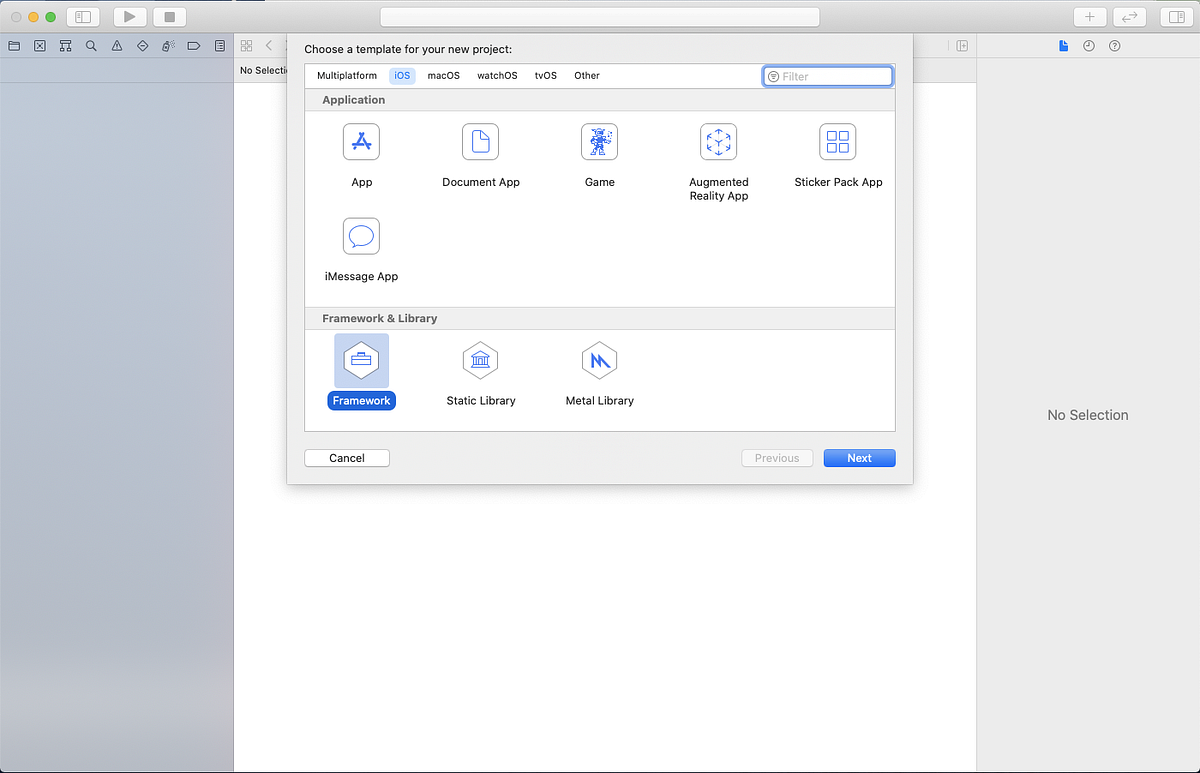Image resolution: width=1200 pixels, height=773 pixels.
Task: Switch to the watchOS tab
Action: click(x=497, y=75)
